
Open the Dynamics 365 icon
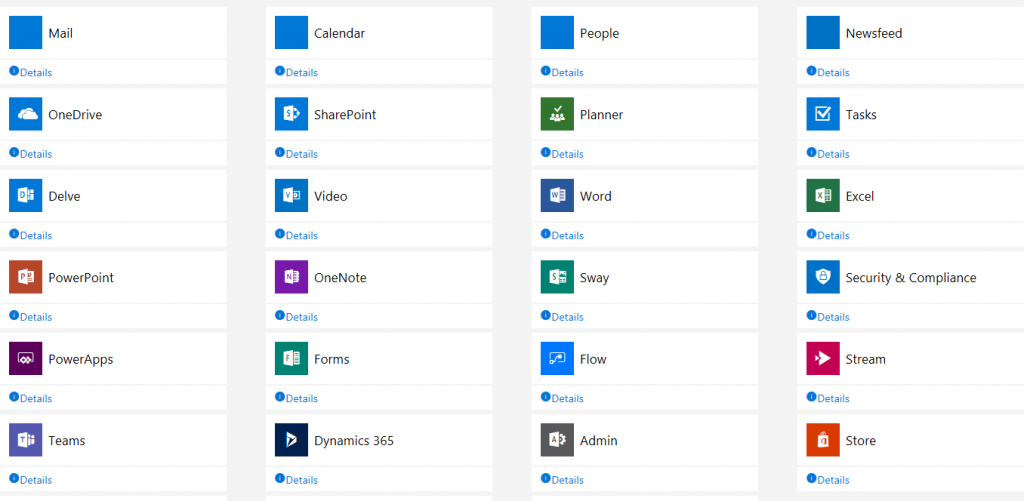pos(291,440)
